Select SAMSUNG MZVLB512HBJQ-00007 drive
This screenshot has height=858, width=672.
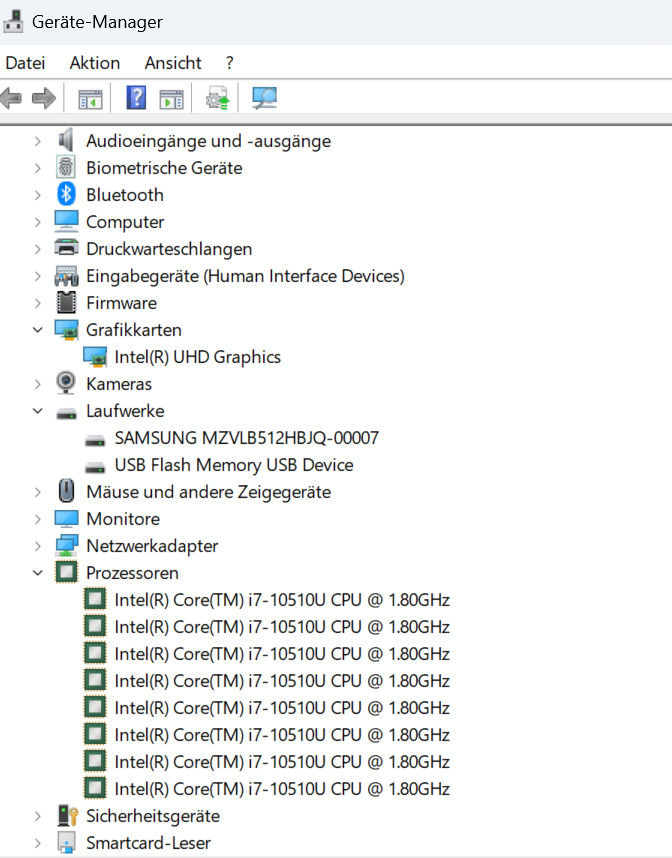[246, 438]
